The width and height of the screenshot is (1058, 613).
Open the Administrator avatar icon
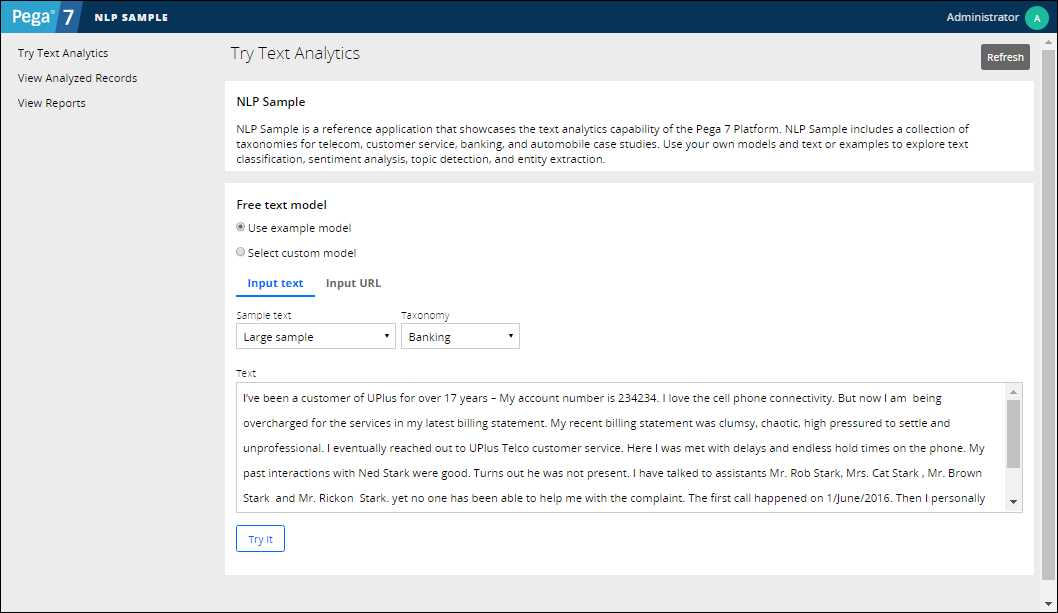coord(1036,18)
